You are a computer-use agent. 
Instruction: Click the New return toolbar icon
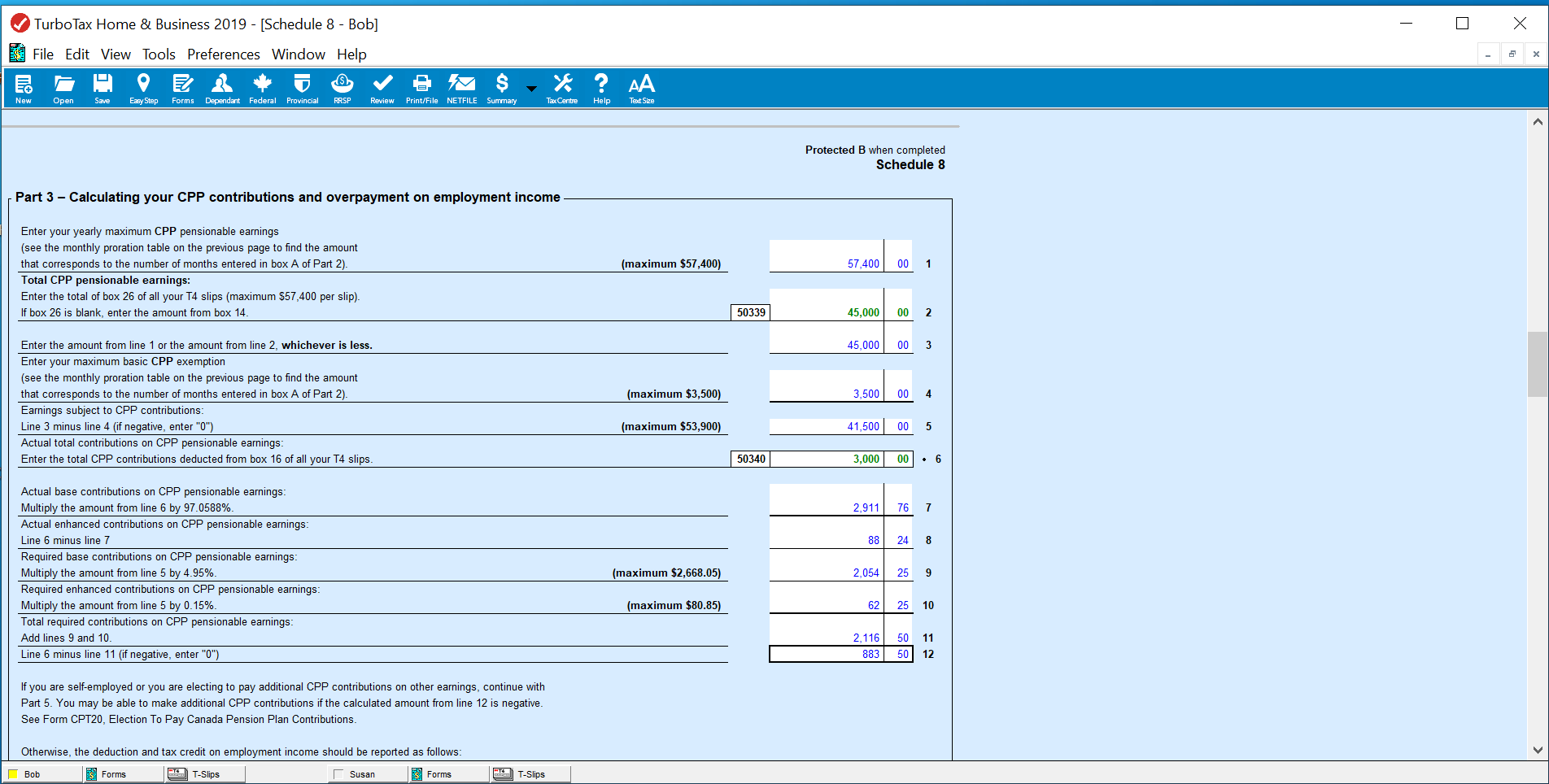[24, 89]
